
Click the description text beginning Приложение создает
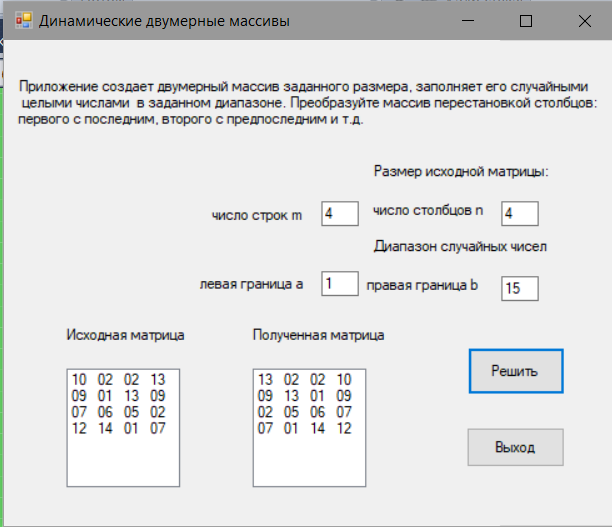tap(308, 103)
